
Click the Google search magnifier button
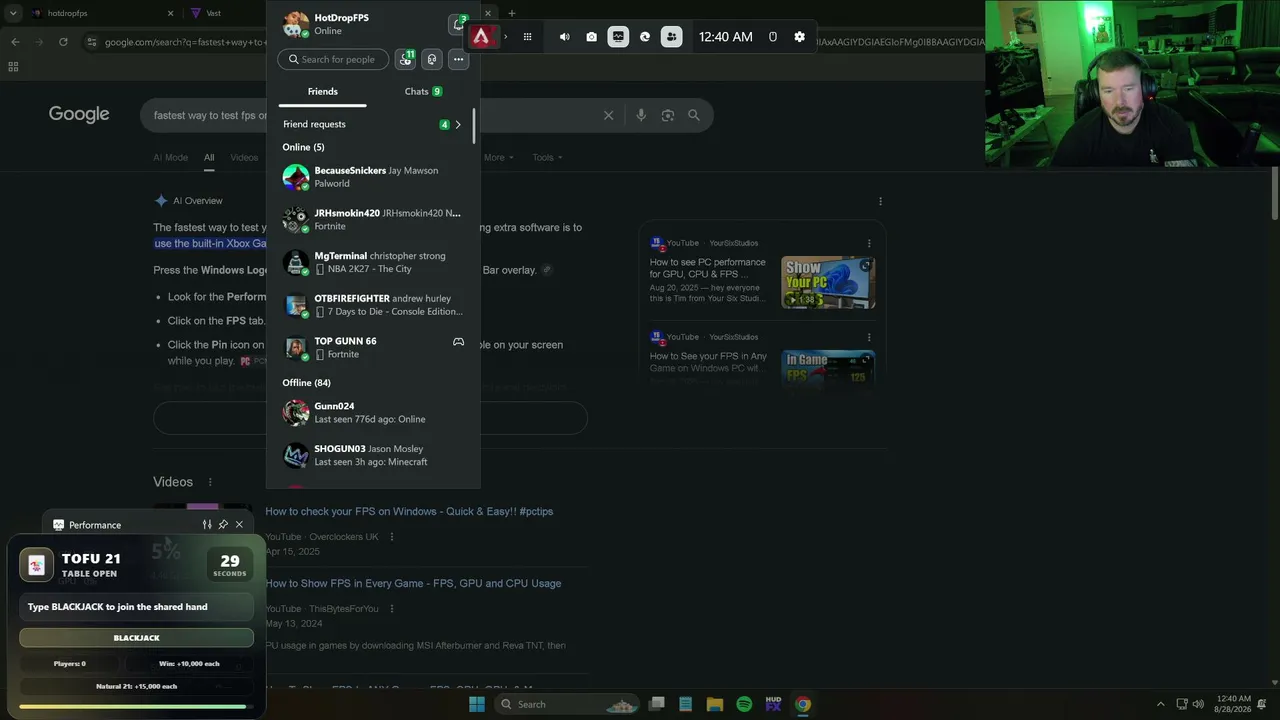tap(694, 115)
